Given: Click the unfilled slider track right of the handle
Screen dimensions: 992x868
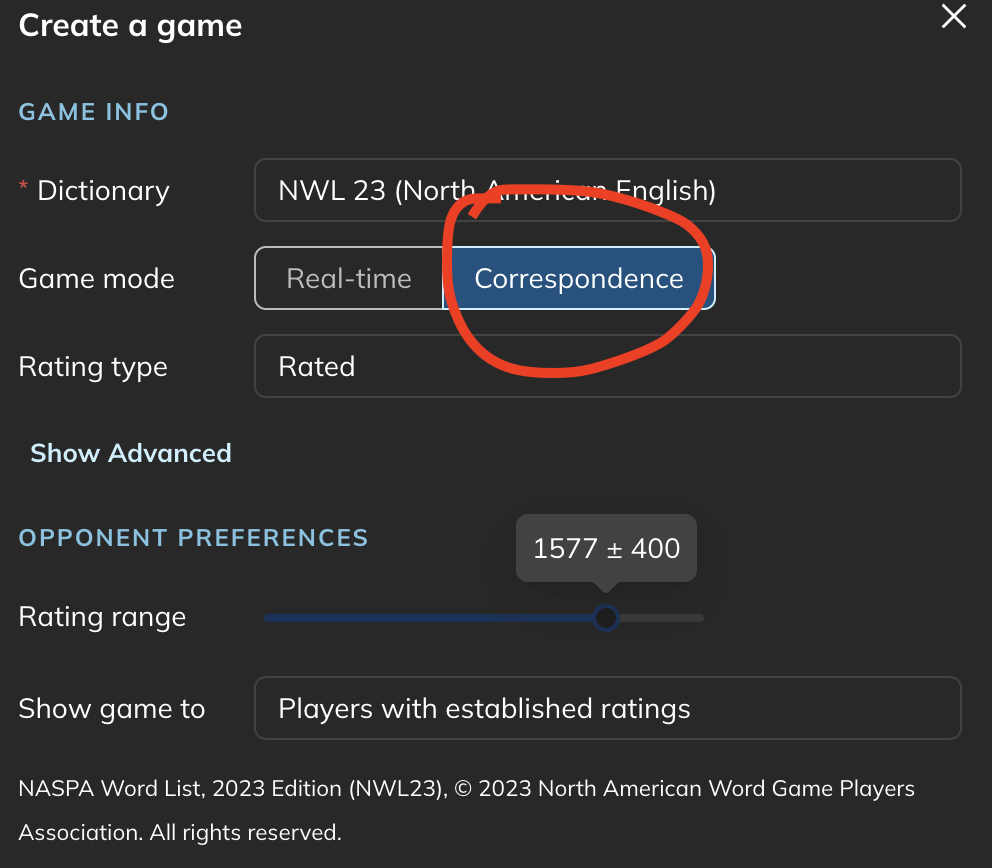Looking at the screenshot, I should click(662, 618).
